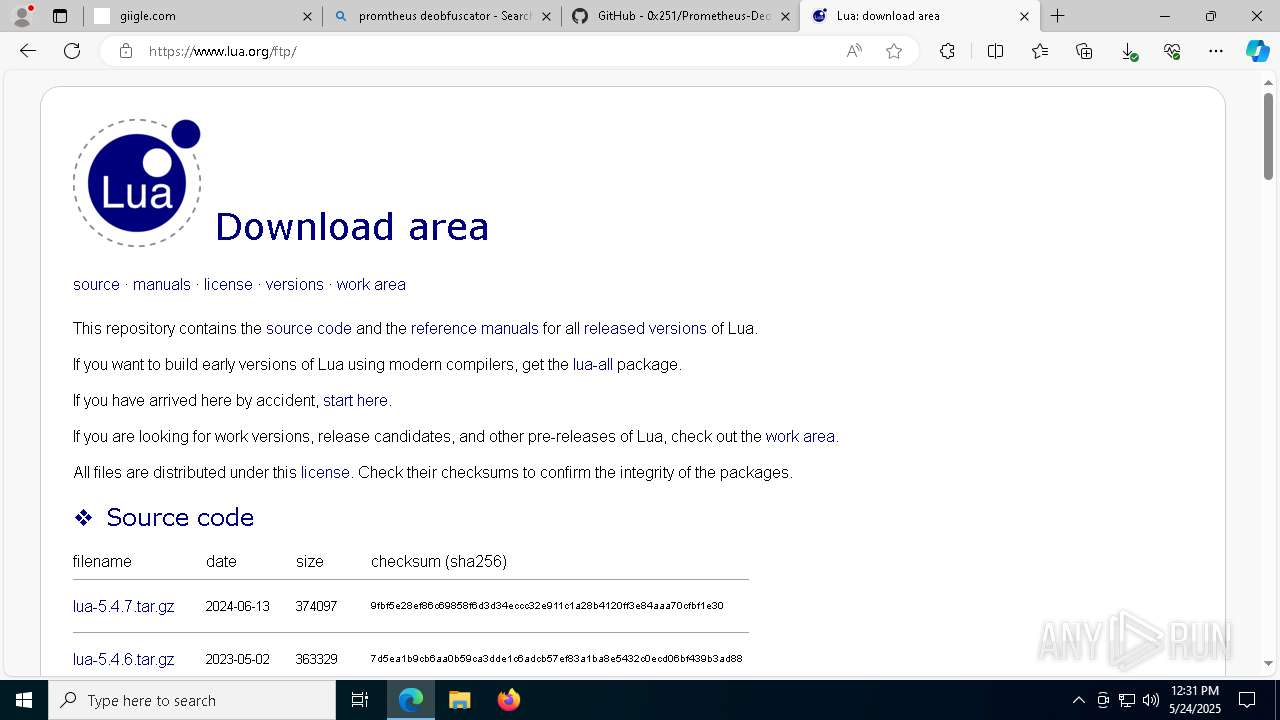Open the network status icon
Screen dimensions: 1280x720
pyautogui.click(x=1127, y=700)
